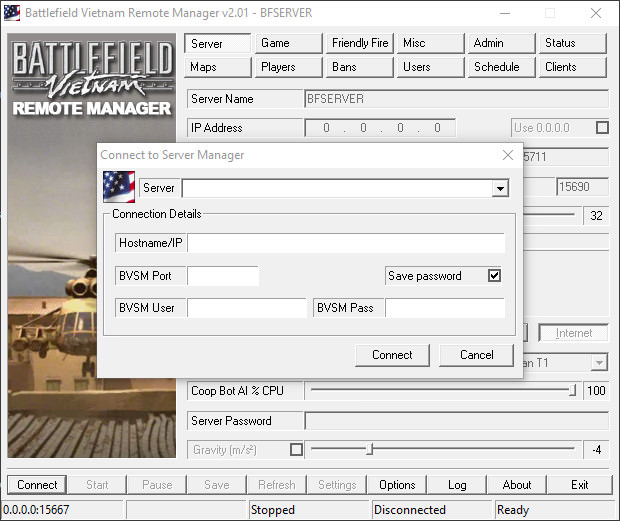Open the Options button on bottom bar
Viewport: 620px width, 521px height.
397,485
